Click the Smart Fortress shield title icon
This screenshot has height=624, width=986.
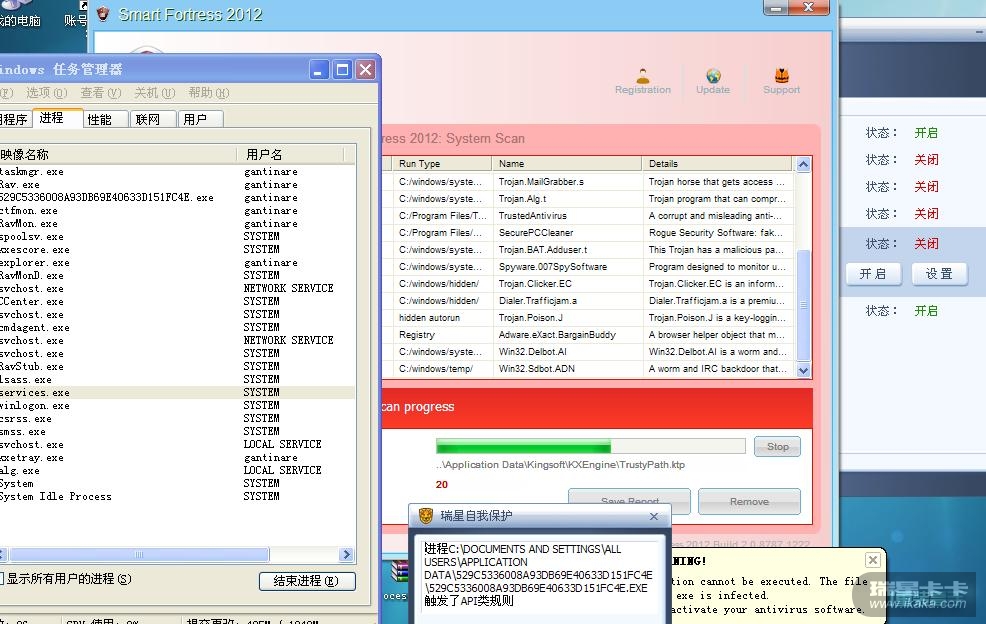(x=103, y=13)
